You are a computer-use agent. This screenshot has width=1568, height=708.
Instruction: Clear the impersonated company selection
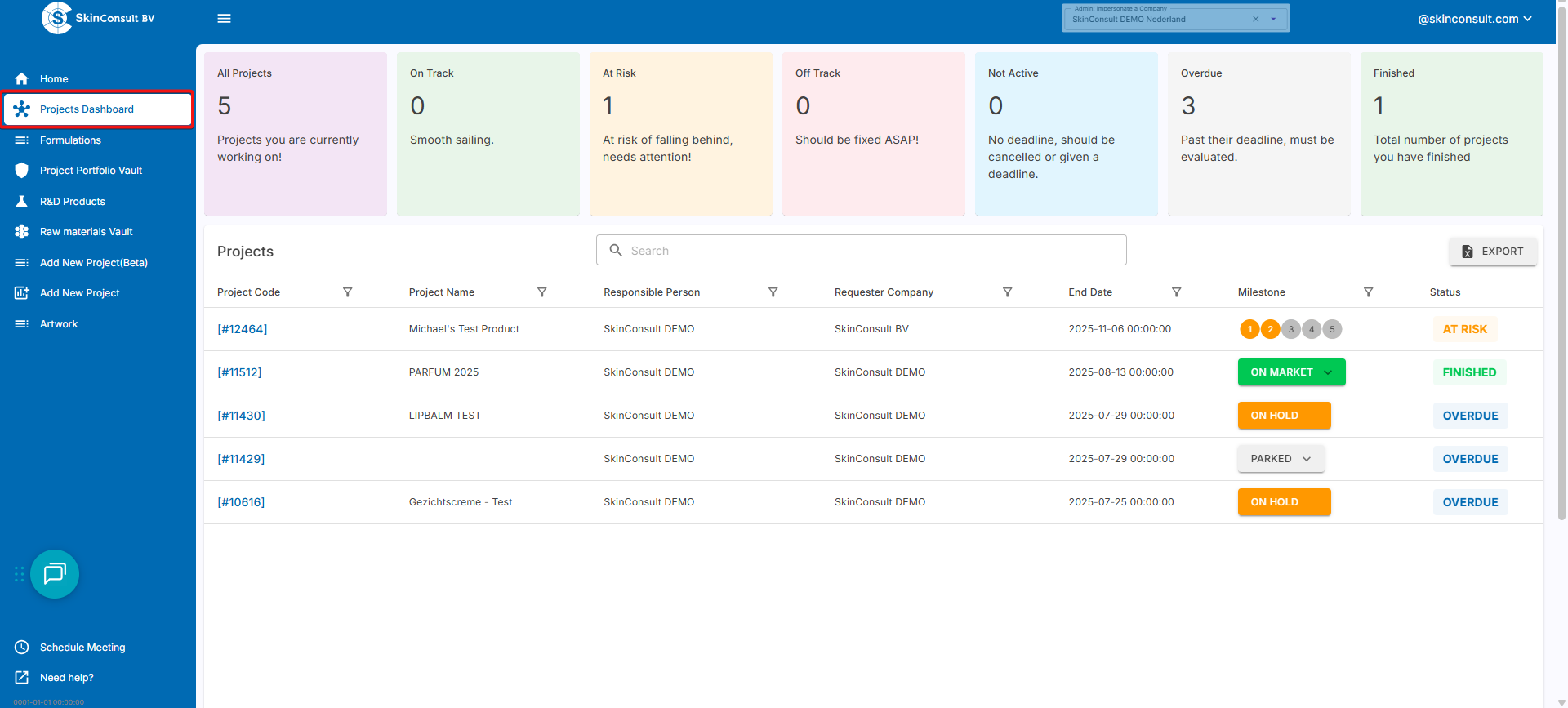[1255, 20]
